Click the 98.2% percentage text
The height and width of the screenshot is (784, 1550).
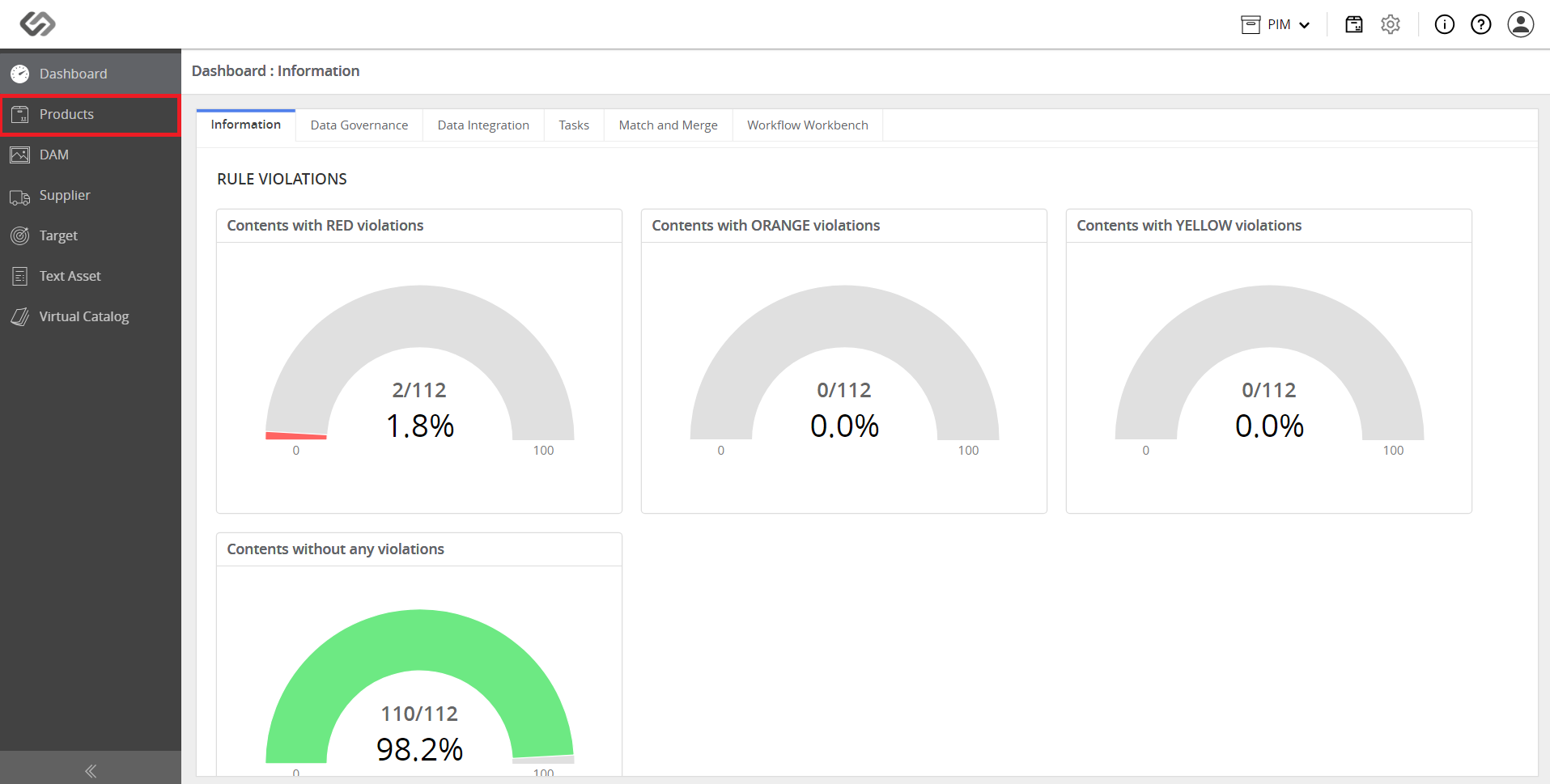(419, 749)
